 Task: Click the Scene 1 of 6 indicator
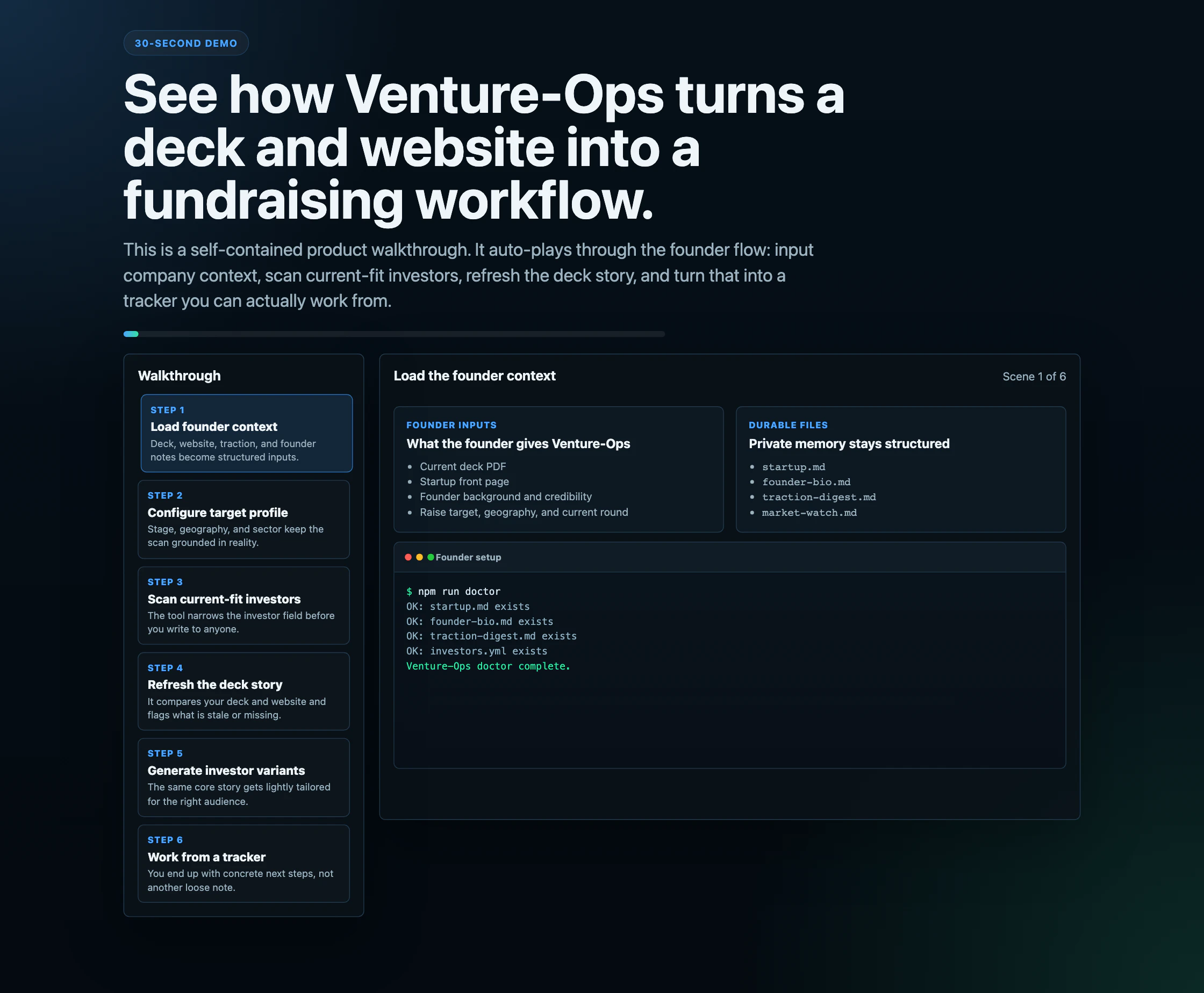(x=1034, y=376)
